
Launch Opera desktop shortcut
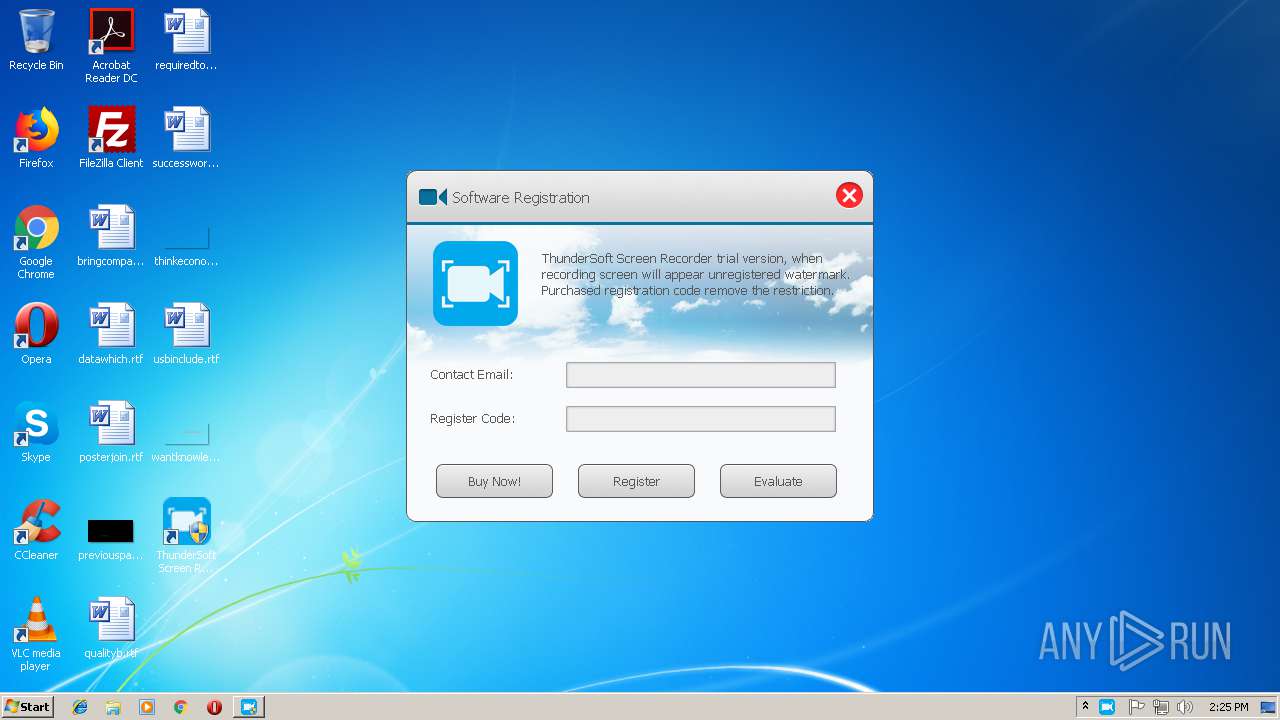pyautogui.click(x=36, y=334)
